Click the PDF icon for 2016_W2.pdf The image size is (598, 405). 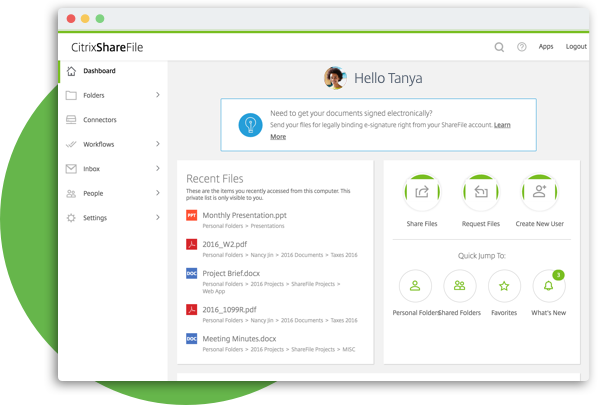point(191,244)
